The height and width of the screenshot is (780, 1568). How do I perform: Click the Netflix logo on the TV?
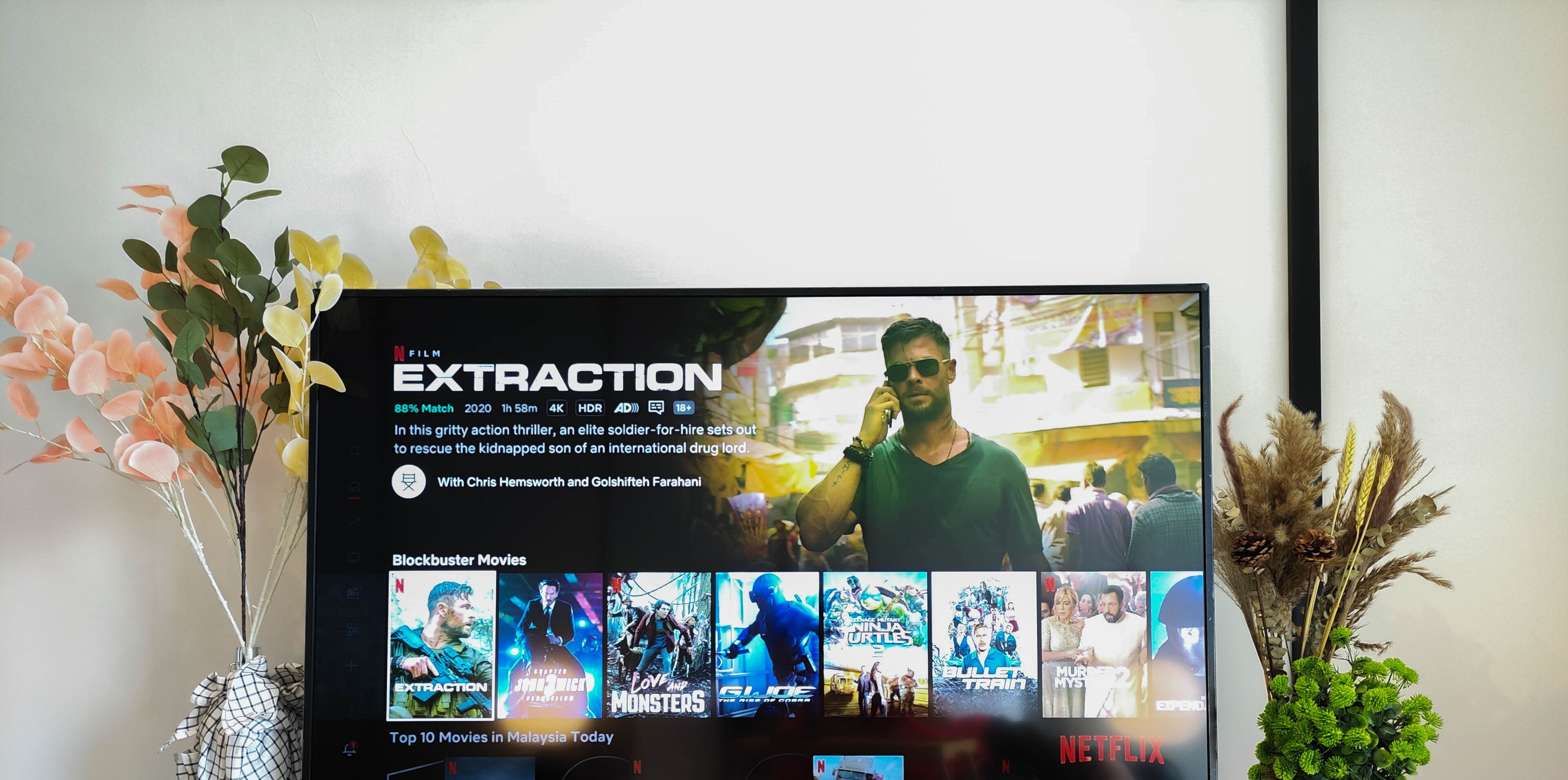point(1111,749)
